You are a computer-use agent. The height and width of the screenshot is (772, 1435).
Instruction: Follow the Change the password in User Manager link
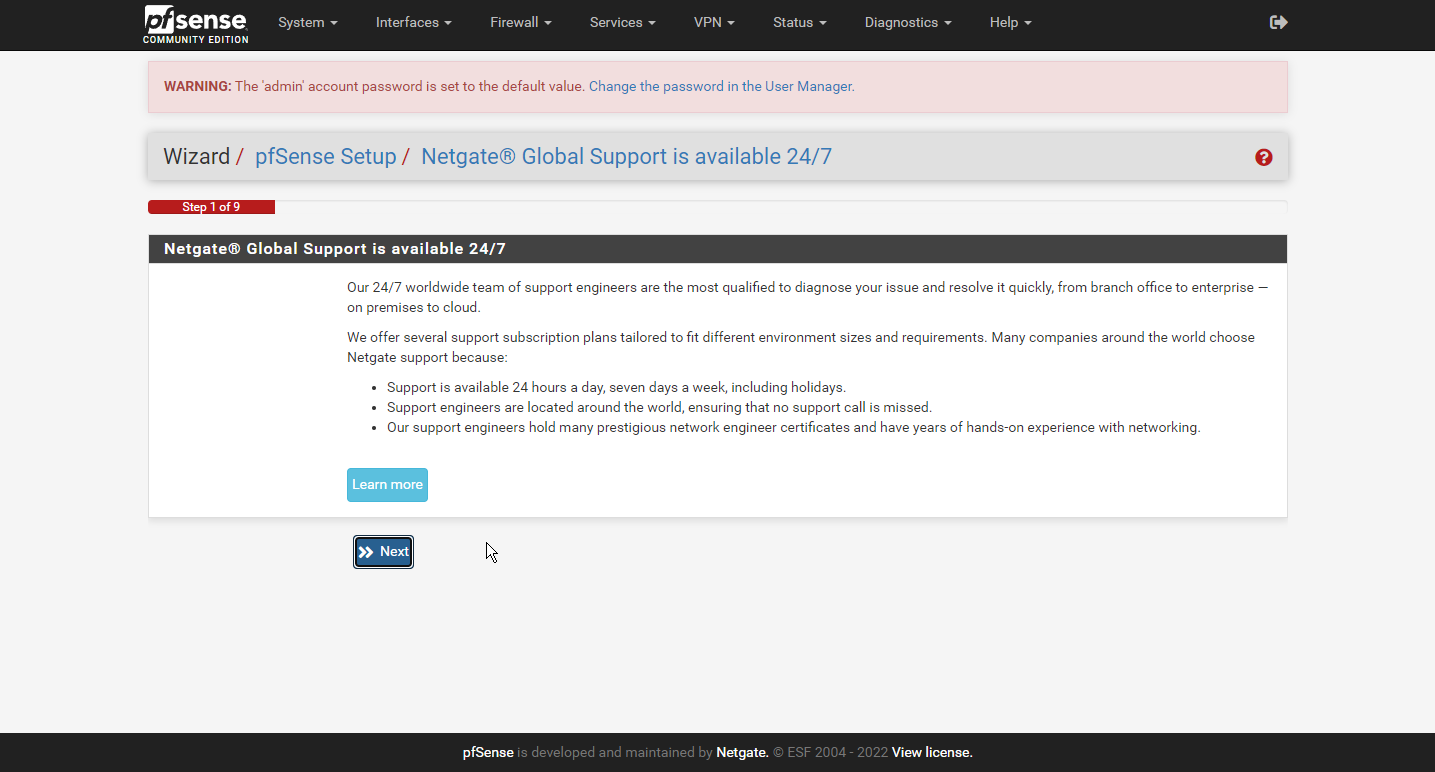click(720, 87)
